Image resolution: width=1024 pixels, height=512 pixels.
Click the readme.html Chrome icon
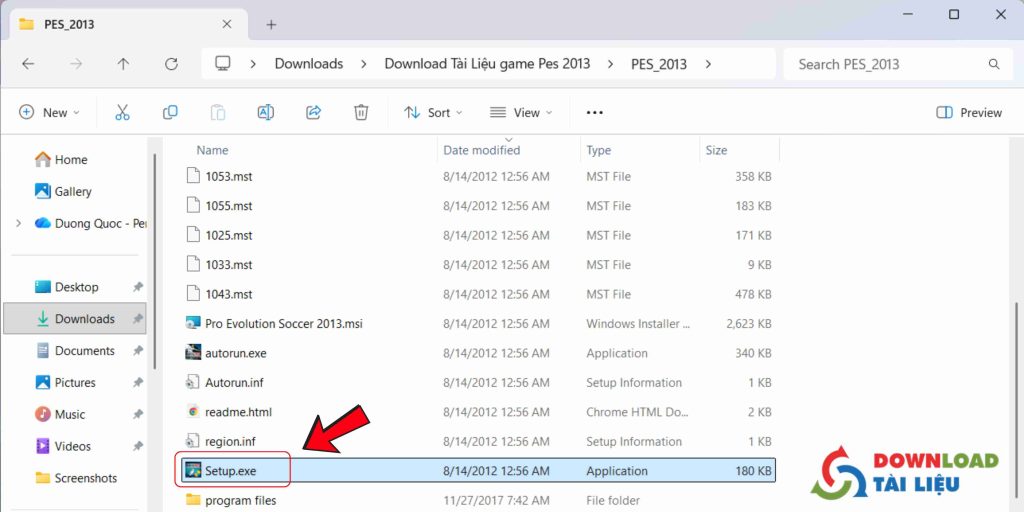tap(193, 411)
